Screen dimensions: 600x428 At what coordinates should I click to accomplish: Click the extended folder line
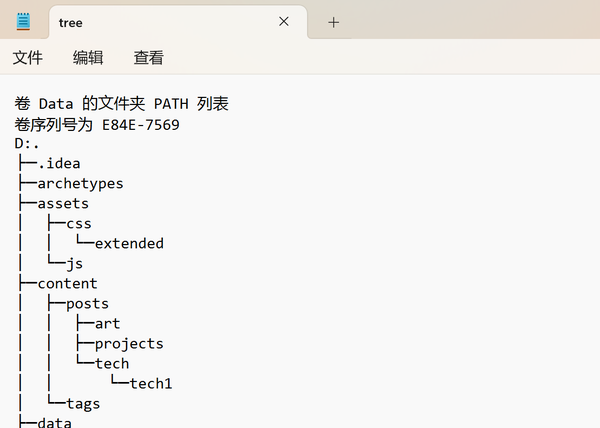click(129, 244)
